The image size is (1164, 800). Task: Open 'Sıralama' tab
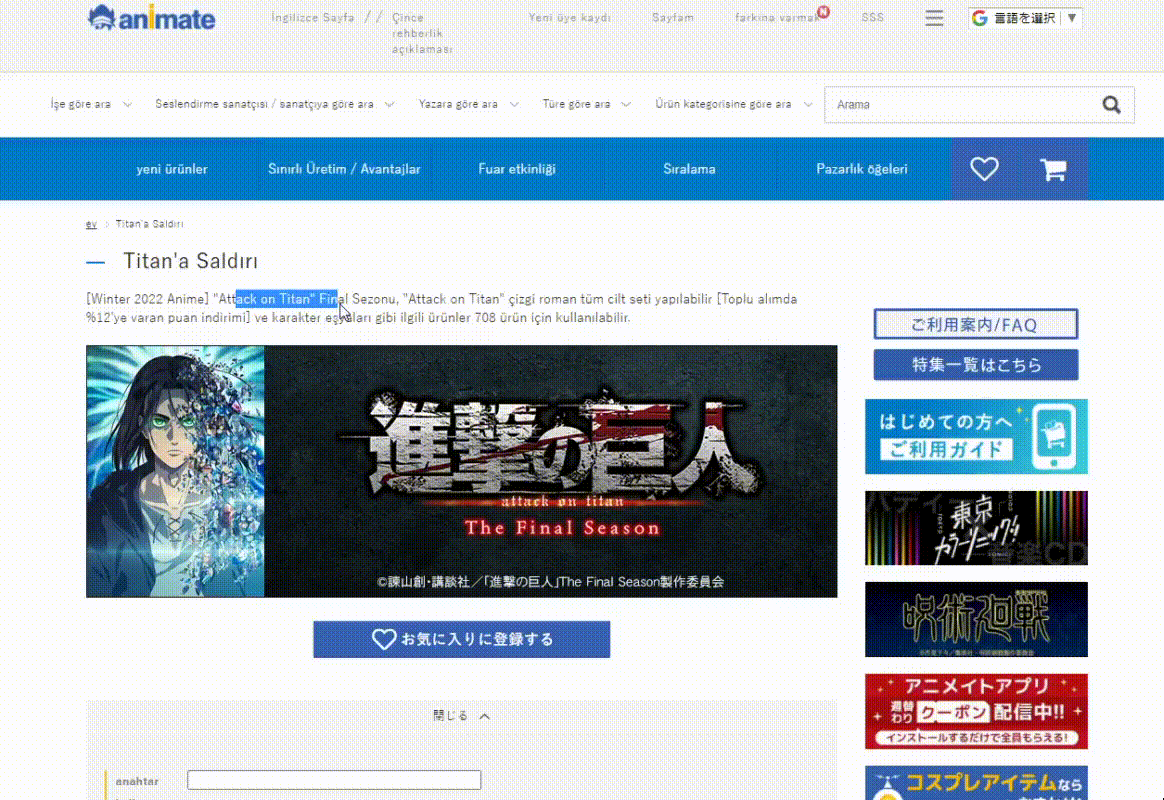689,169
